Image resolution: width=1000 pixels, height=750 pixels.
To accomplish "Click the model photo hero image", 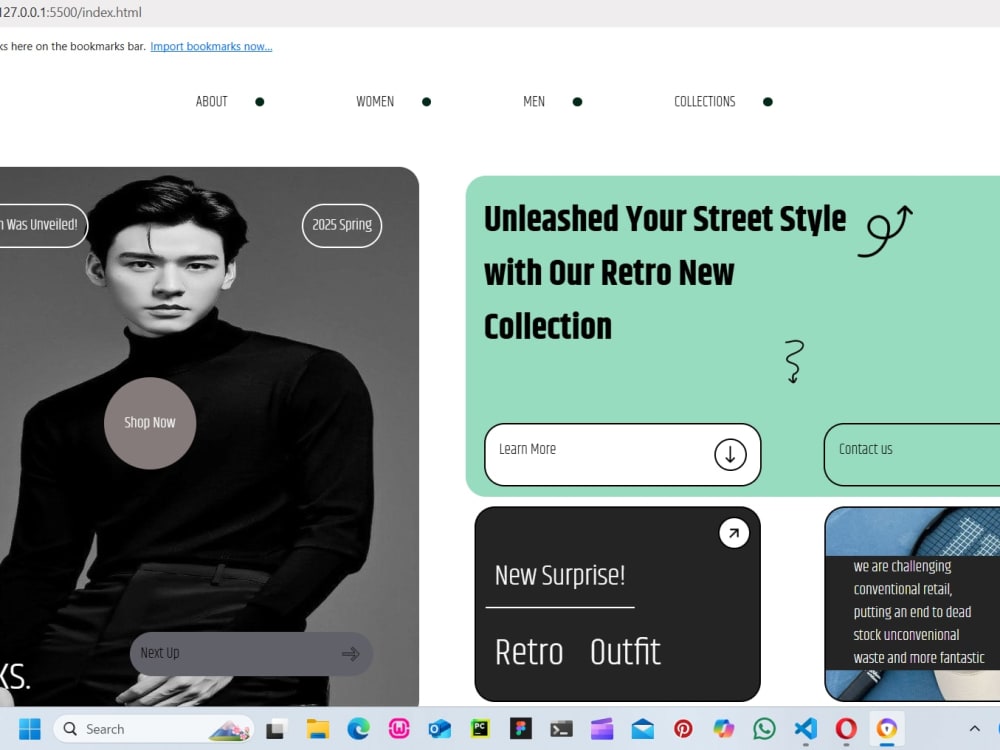I will tap(209, 436).
